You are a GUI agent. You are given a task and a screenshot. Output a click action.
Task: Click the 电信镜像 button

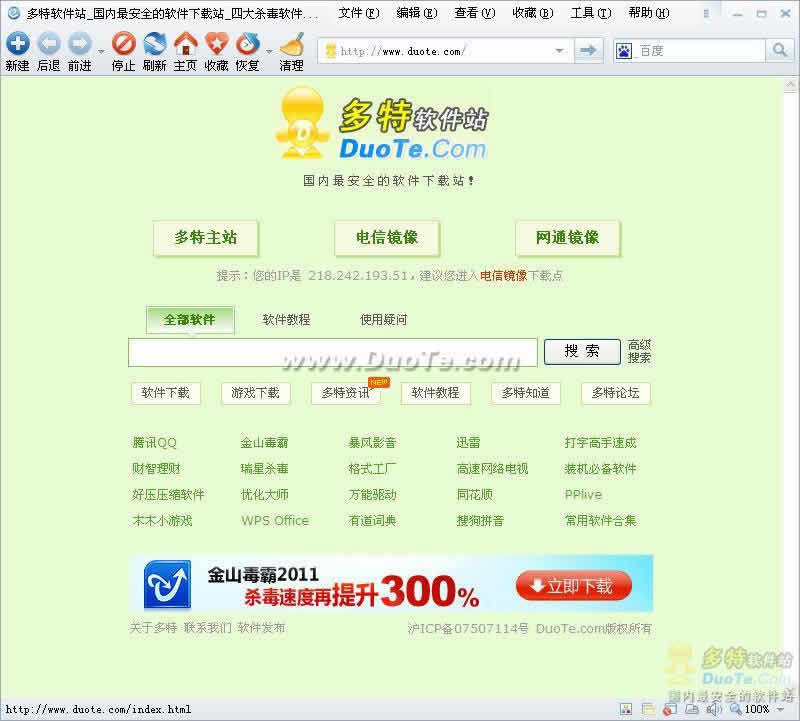387,238
